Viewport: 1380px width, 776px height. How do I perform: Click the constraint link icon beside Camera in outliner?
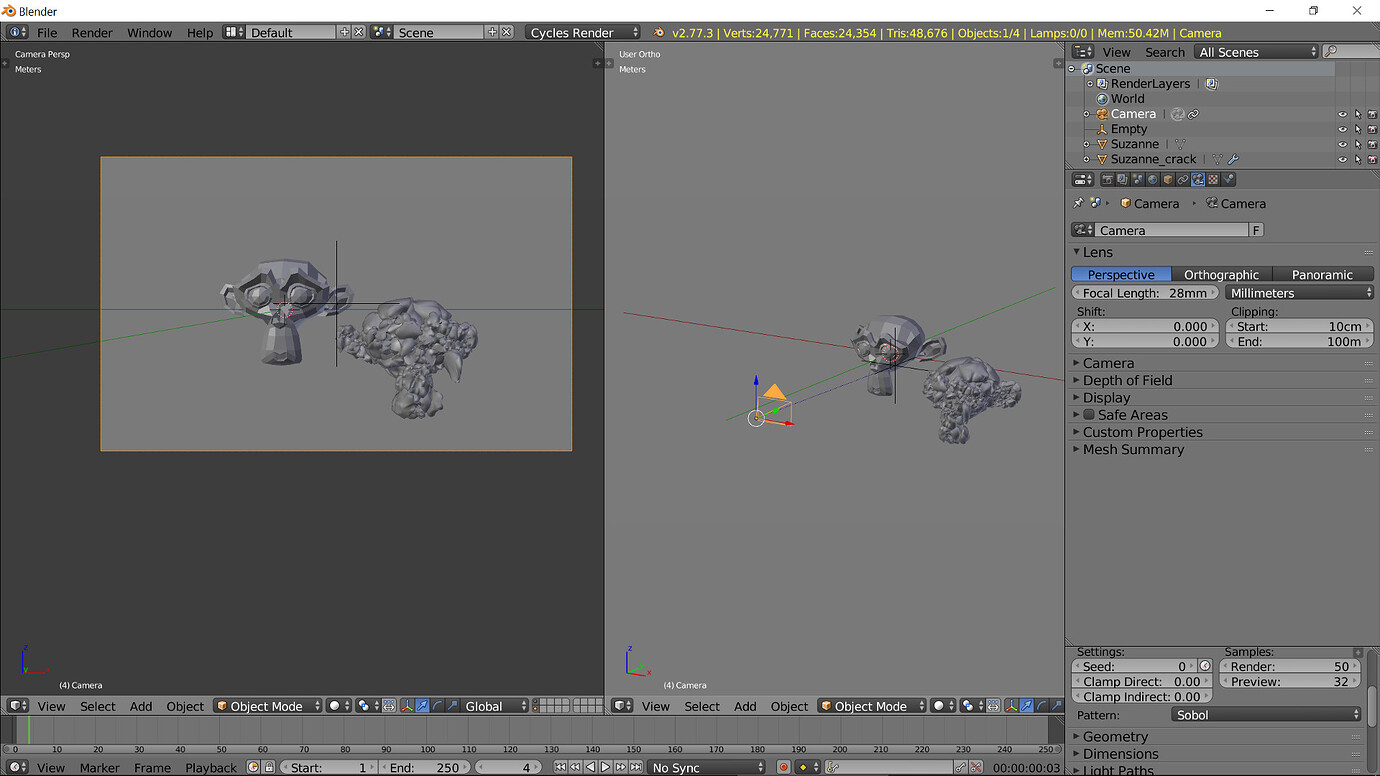(1193, 114)
